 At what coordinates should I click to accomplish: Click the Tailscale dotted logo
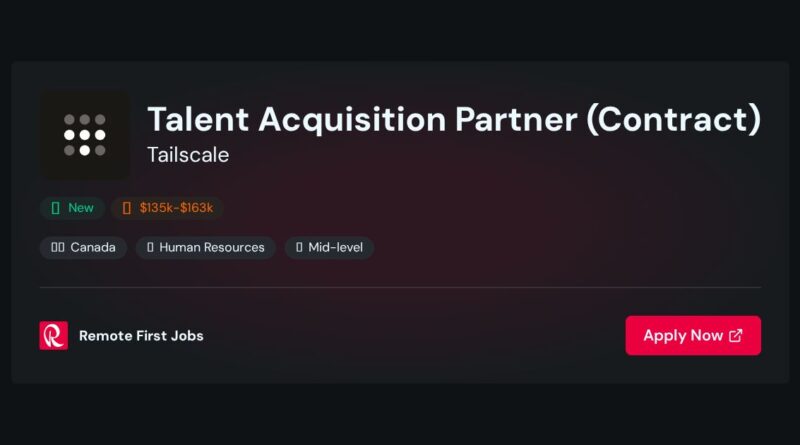pos(85,135)
